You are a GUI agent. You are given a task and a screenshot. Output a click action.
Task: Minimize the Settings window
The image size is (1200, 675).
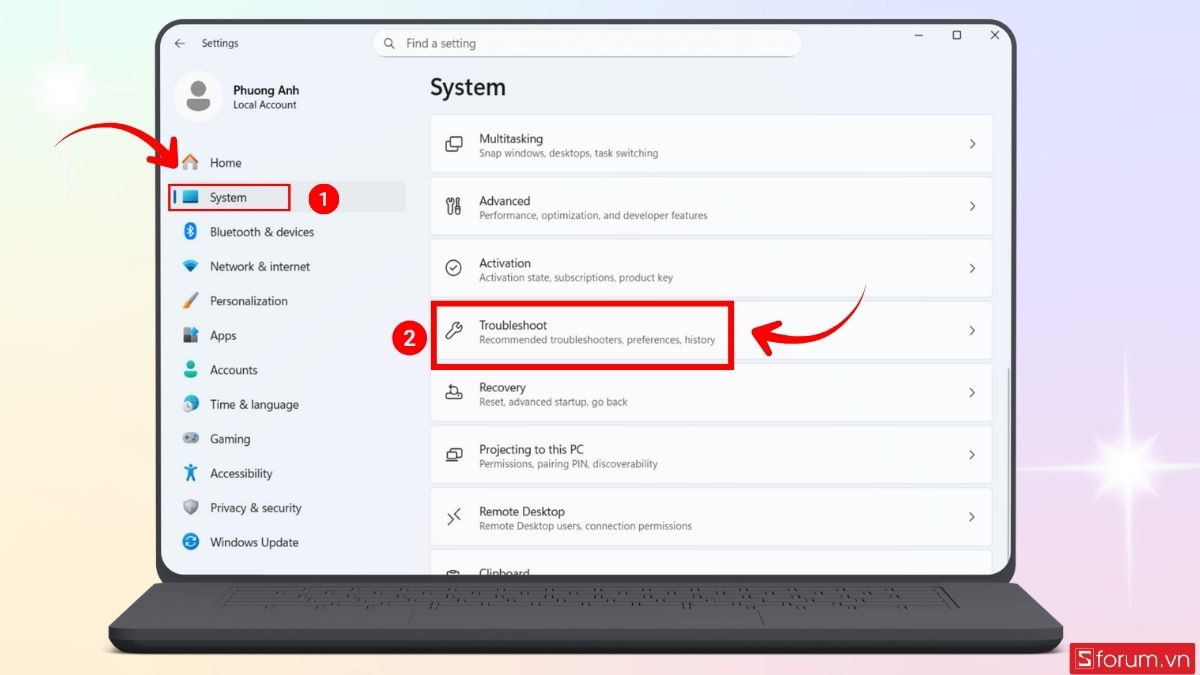point(918,35)
